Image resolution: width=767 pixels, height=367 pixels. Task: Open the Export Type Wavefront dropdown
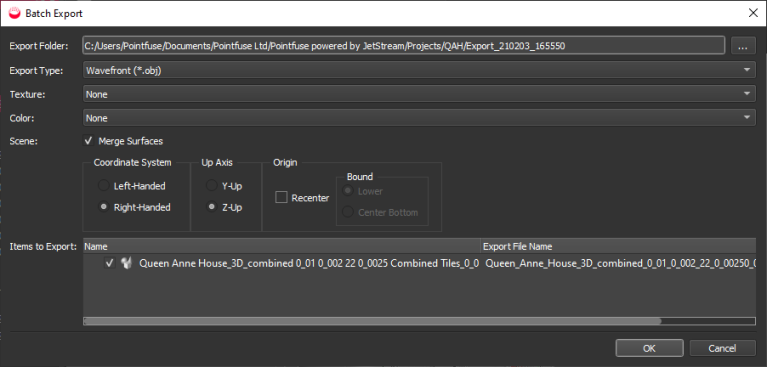(x=419, y=70)
